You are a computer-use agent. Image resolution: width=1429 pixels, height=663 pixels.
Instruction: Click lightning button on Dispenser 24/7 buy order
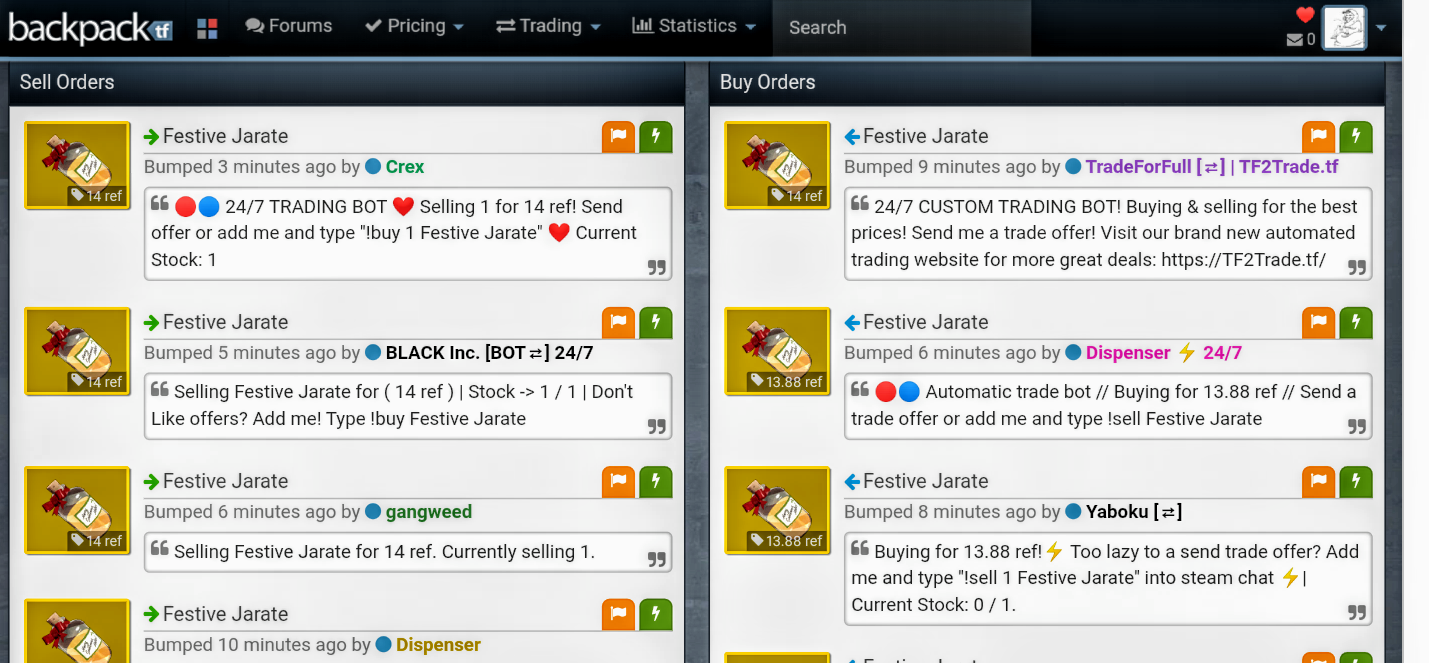point(1356,323)
